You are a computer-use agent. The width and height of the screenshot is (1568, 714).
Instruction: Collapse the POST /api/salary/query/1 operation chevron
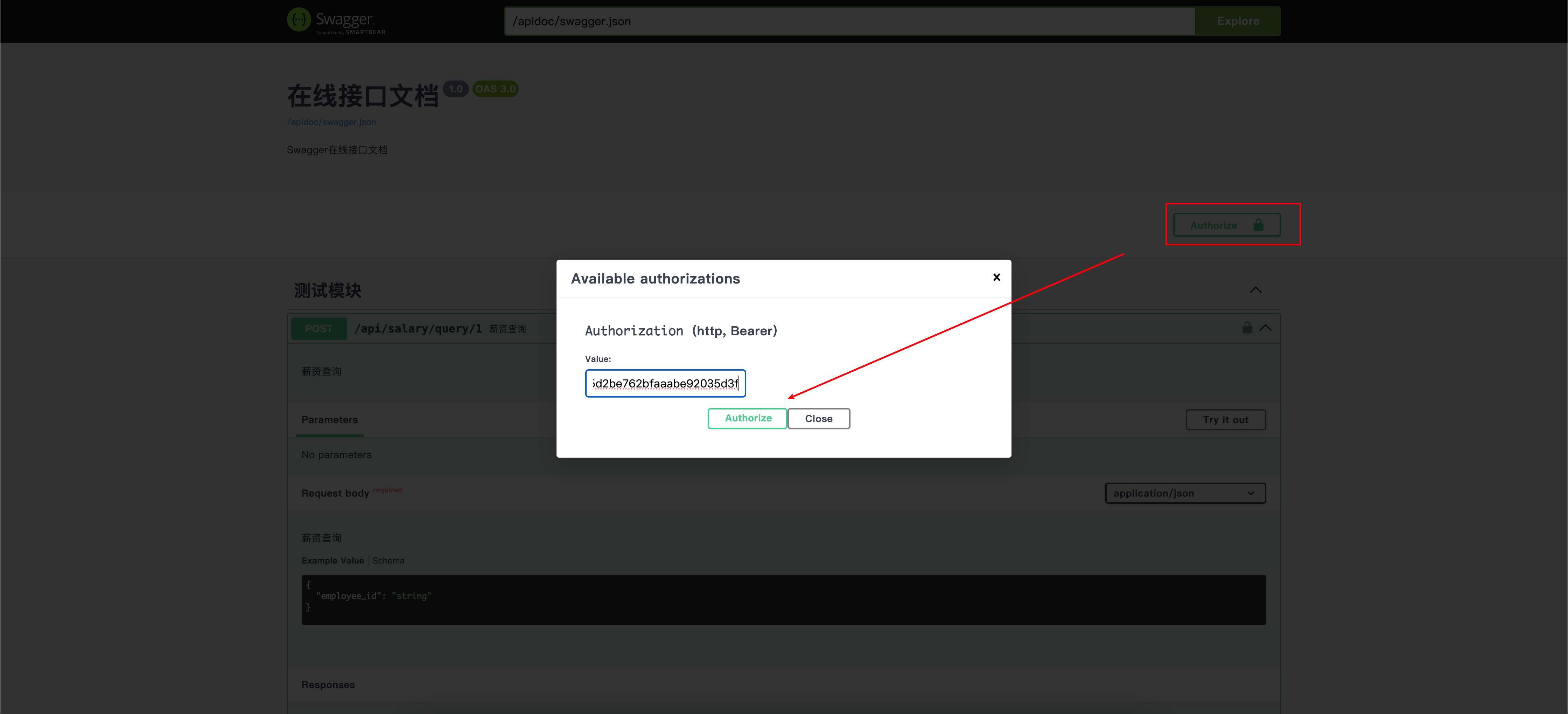point(1266,328)
